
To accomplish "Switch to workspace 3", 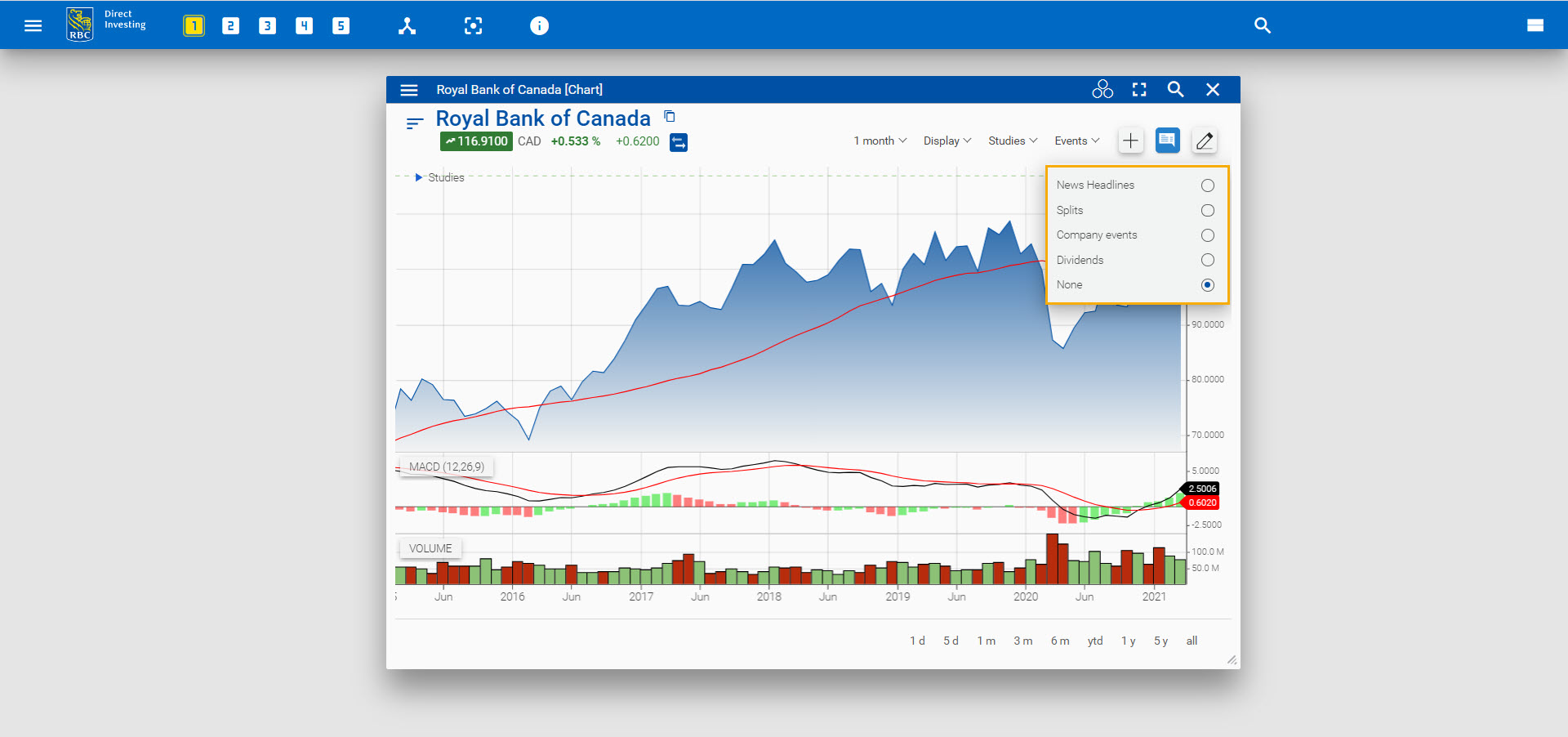I will pos(267,25).
